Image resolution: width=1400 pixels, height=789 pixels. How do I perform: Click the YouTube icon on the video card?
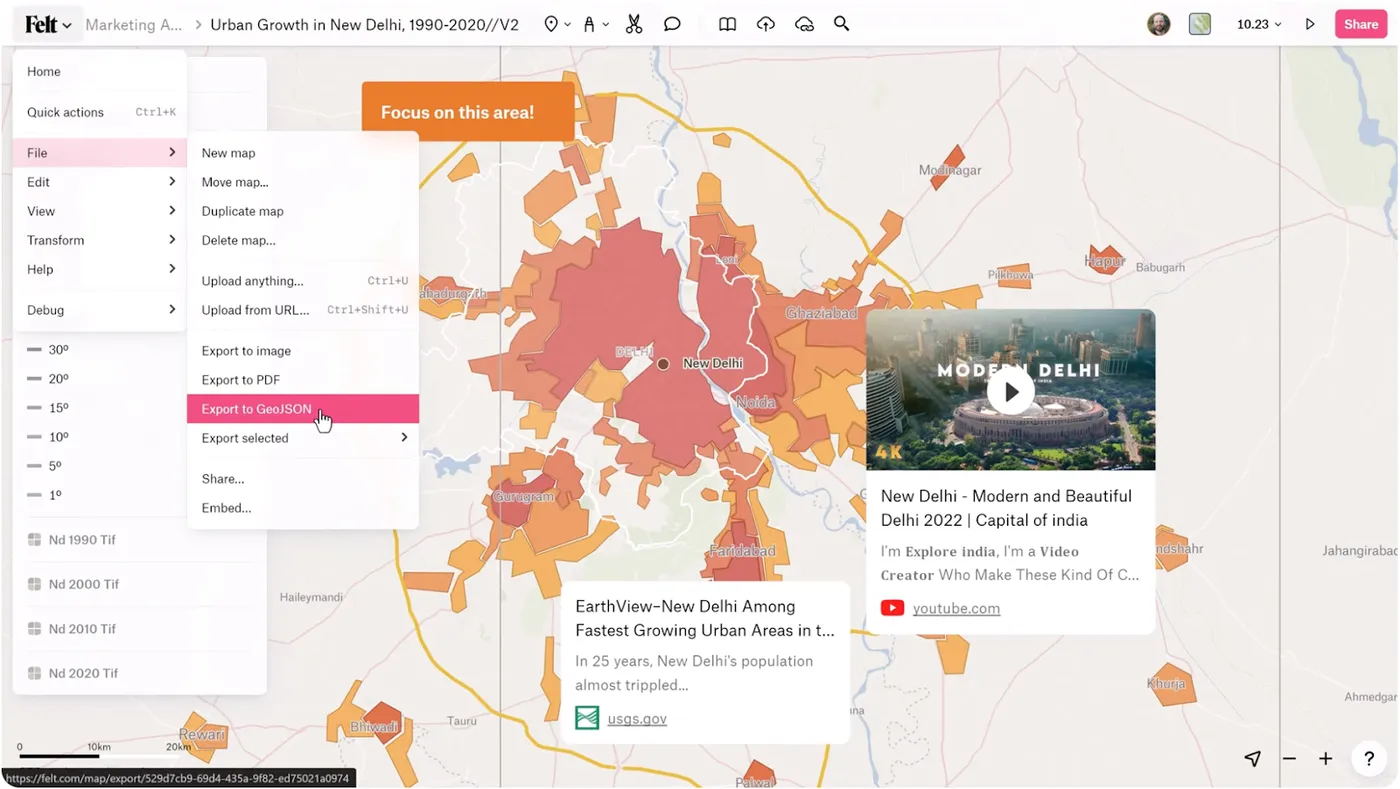pos(893,608)
